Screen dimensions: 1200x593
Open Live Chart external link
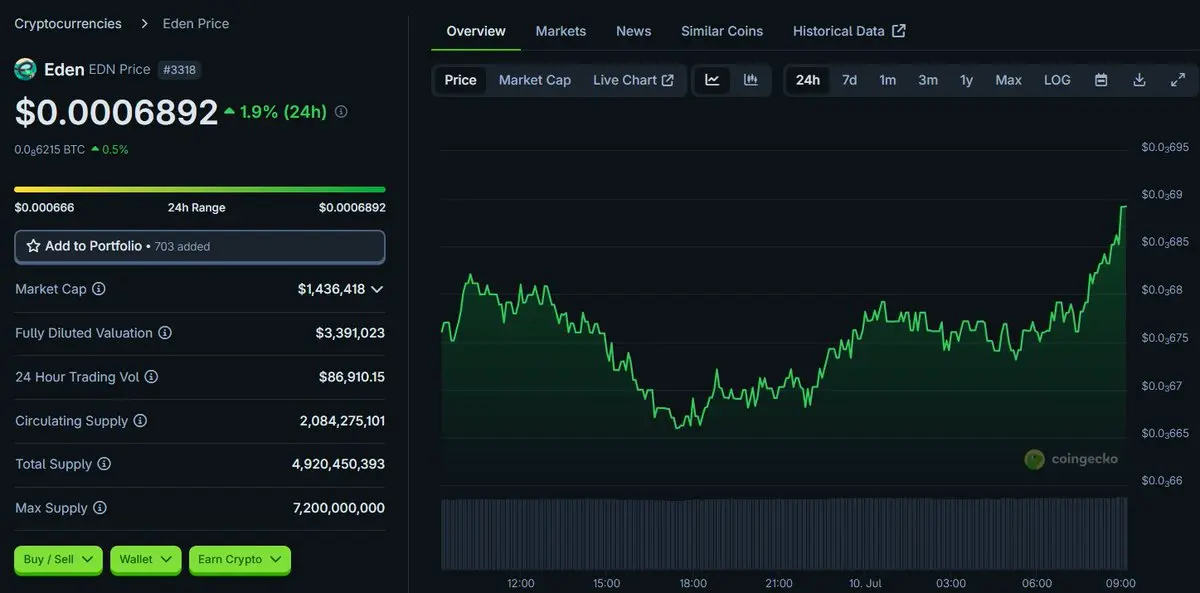tap(633, 80)
